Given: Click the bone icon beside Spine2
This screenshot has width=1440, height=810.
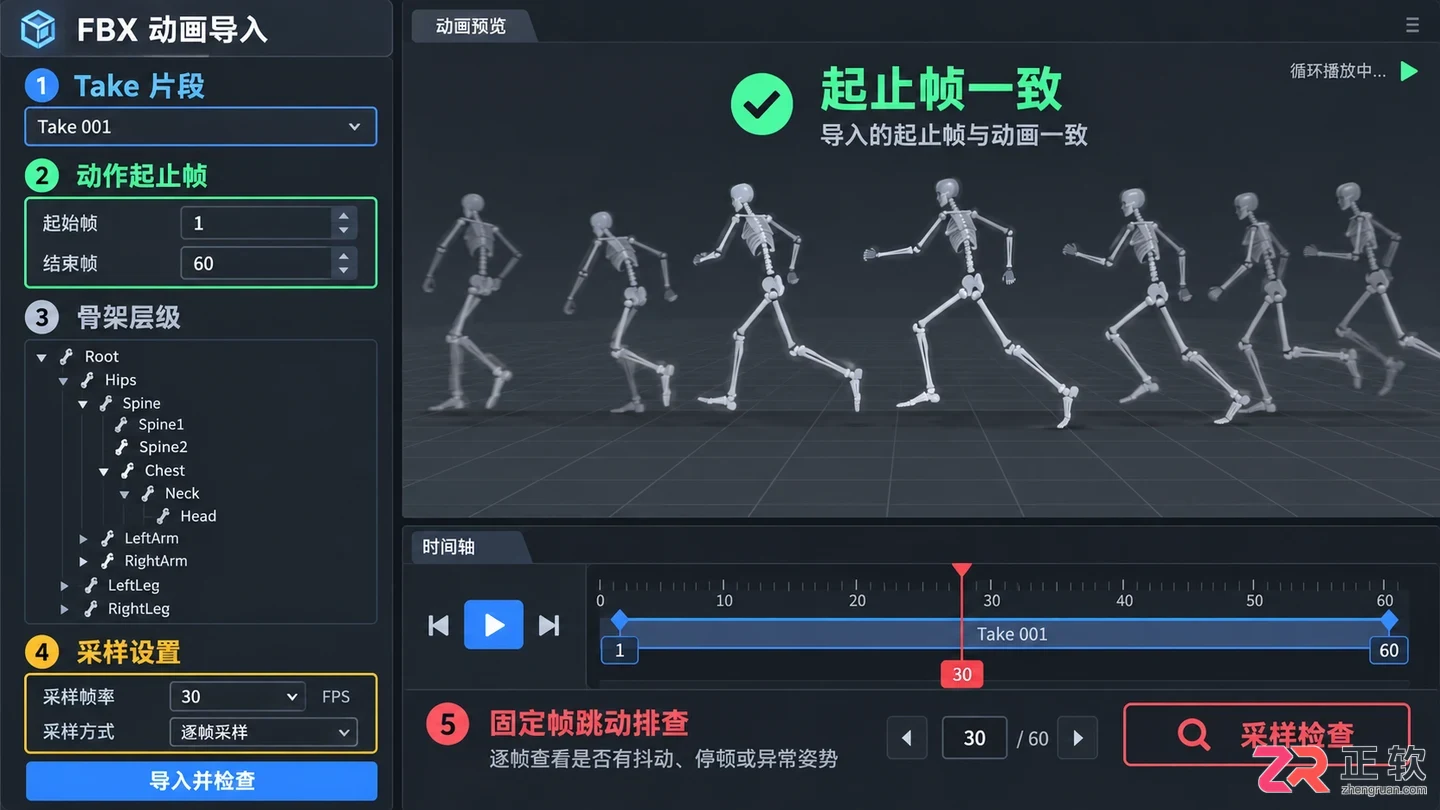Looking at the screenshot, I should point(122,447).
